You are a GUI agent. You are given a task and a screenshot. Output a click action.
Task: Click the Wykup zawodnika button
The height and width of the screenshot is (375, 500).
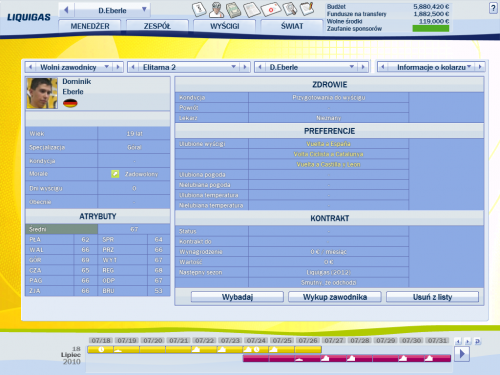pyautogui.click(x=335, y=297)
